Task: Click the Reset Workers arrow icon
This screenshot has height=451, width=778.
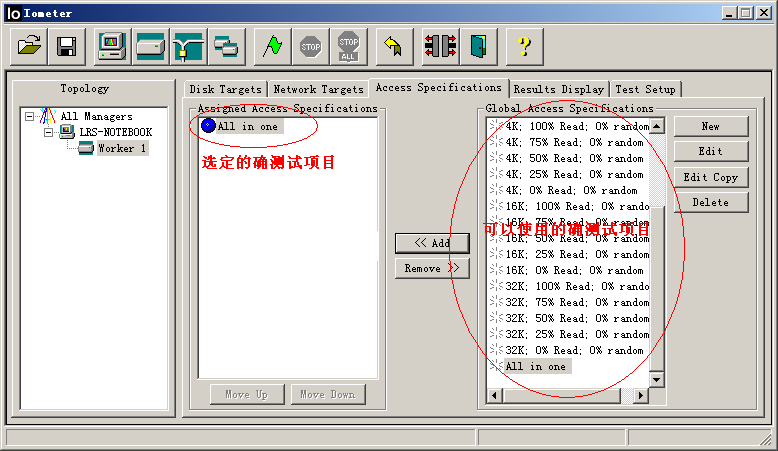Action: click(394, 46)
